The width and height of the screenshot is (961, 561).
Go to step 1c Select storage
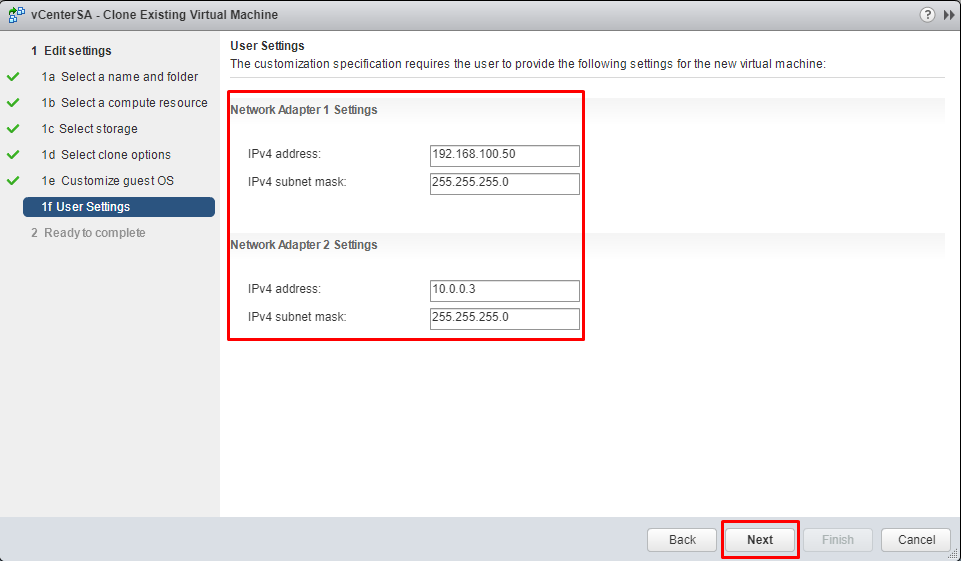coord(89,129)
